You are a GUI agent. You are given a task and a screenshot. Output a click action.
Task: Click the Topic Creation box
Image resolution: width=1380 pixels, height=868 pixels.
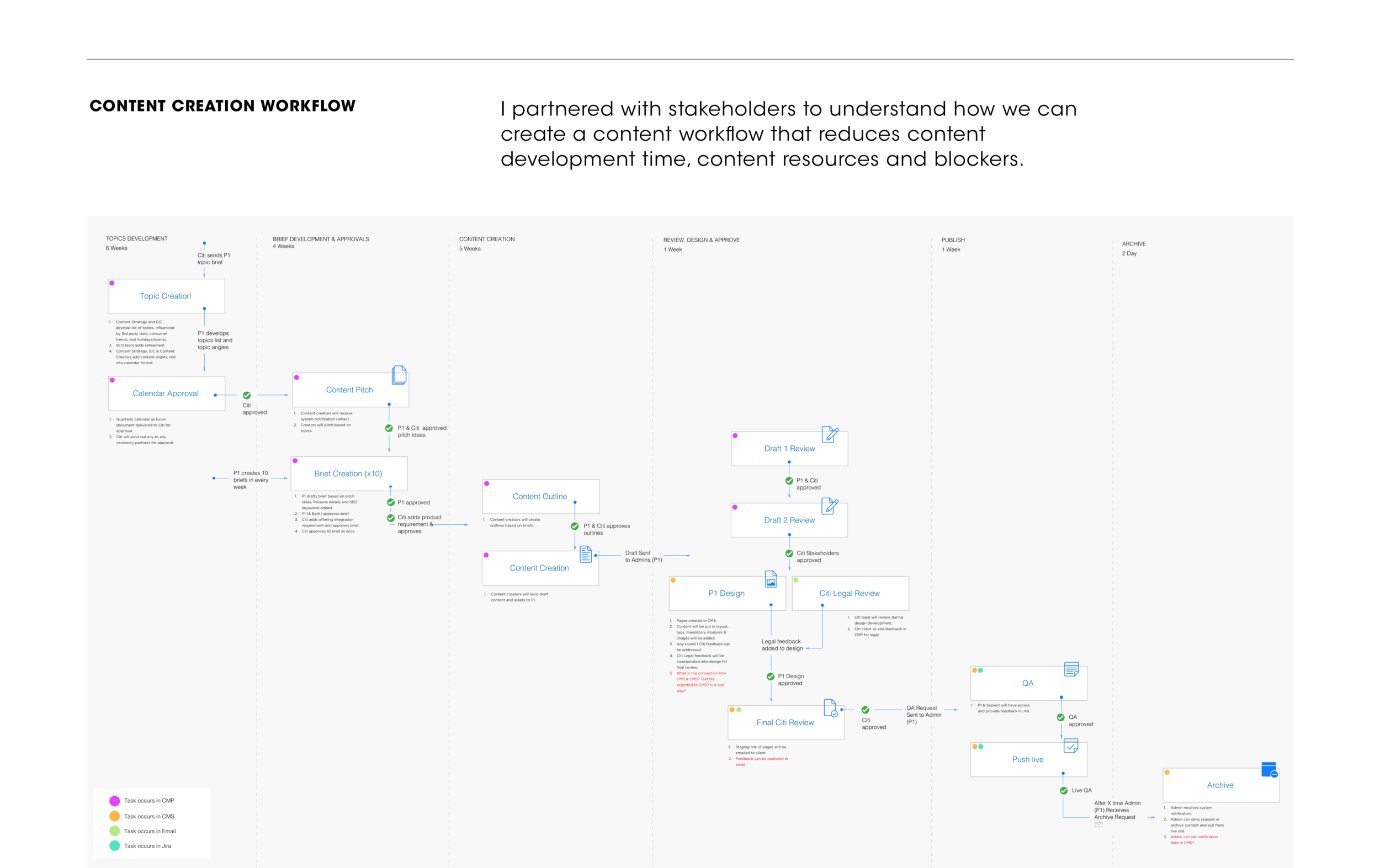166,296
